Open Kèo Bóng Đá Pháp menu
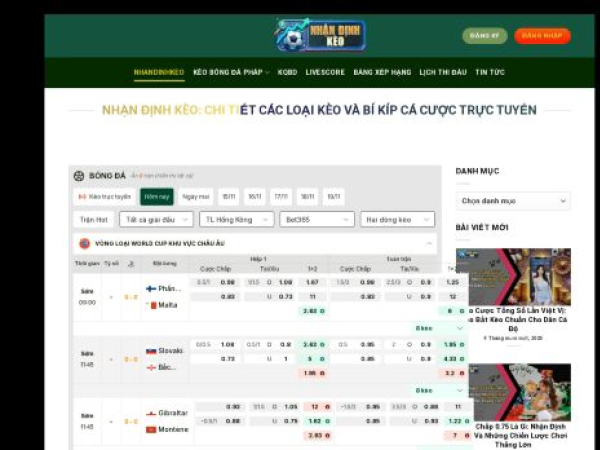The image size is (600, 450). (228, 72)
